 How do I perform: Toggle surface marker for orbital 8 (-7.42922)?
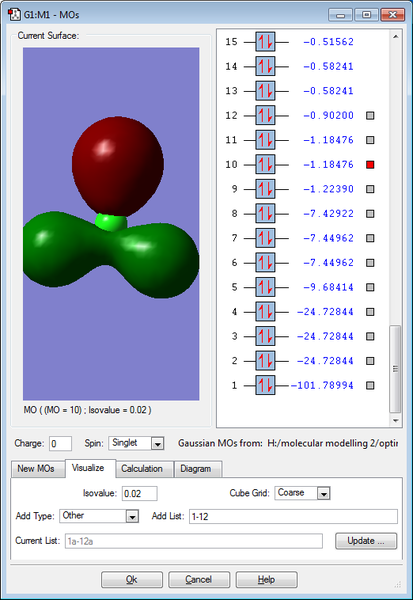click(370, 214)
